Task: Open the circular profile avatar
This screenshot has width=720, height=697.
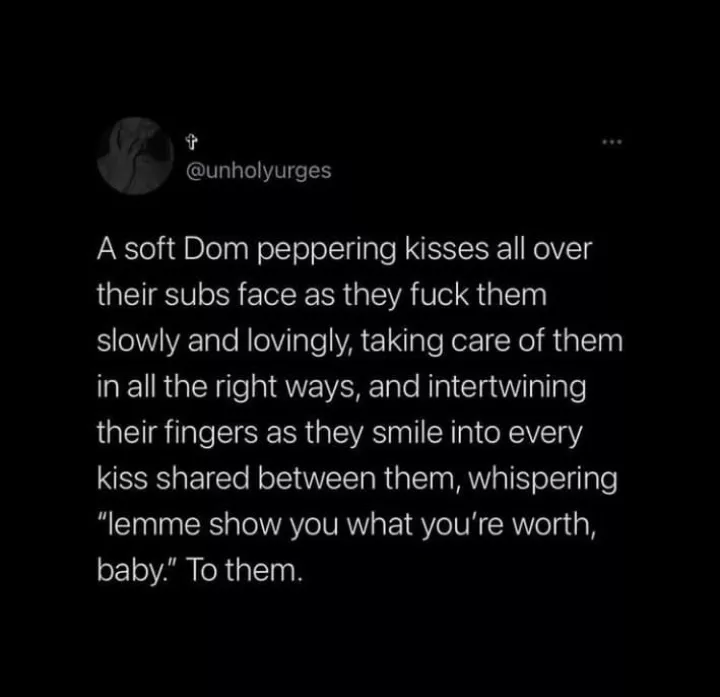Action: point(135,156)
